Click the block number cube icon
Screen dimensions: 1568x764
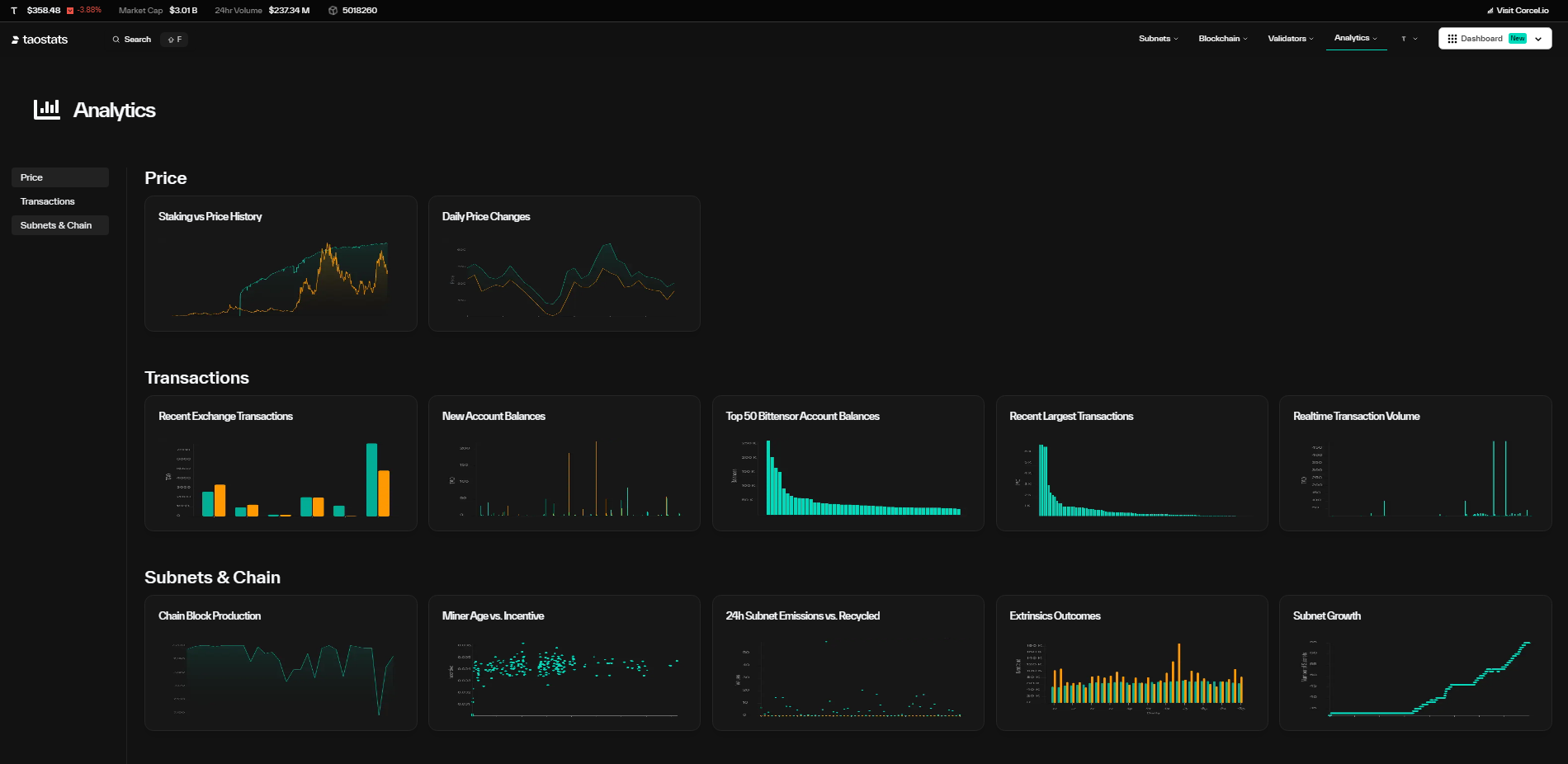click(333, 11)
